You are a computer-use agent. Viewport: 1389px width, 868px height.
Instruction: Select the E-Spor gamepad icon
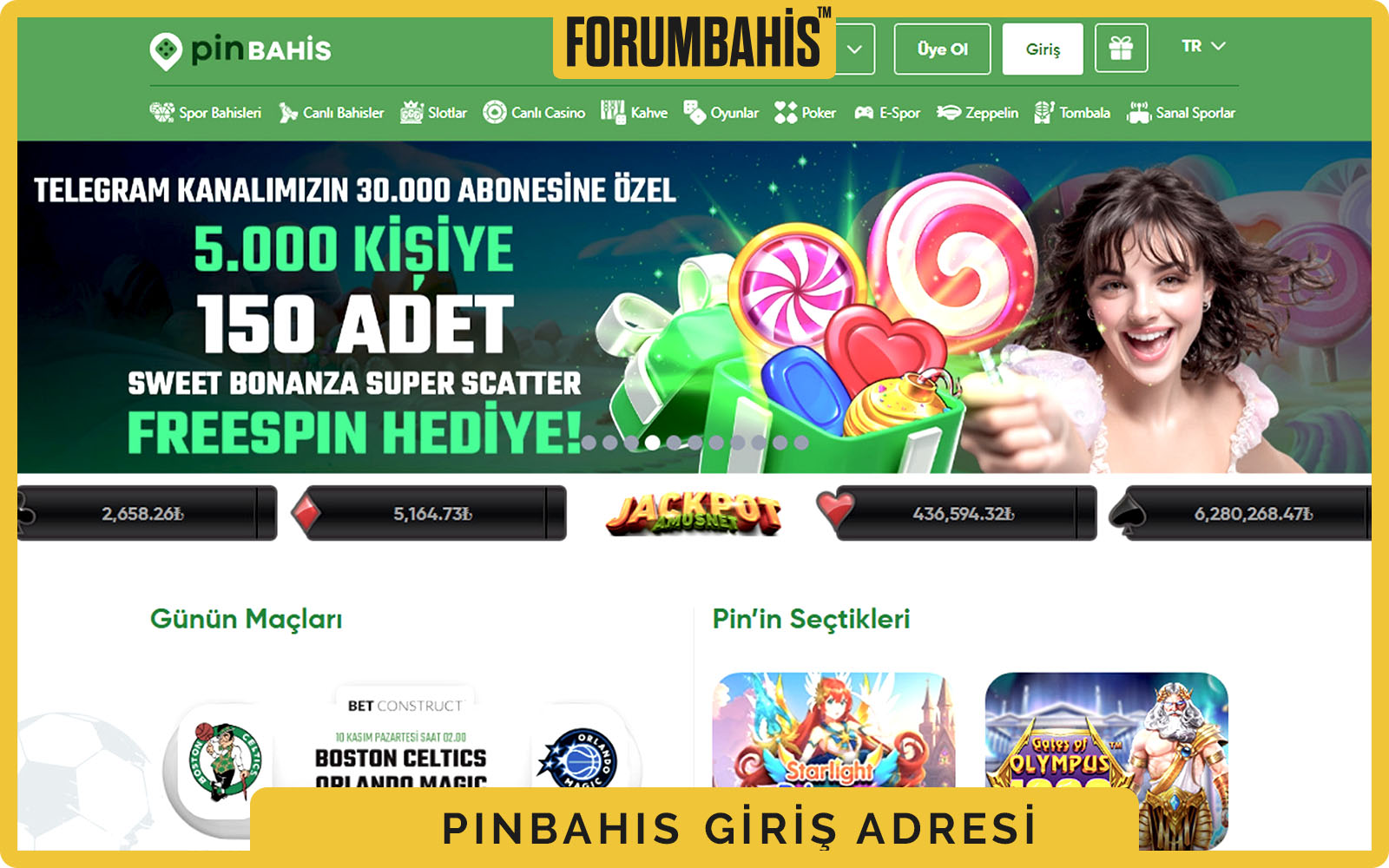[x=864, y=112]
